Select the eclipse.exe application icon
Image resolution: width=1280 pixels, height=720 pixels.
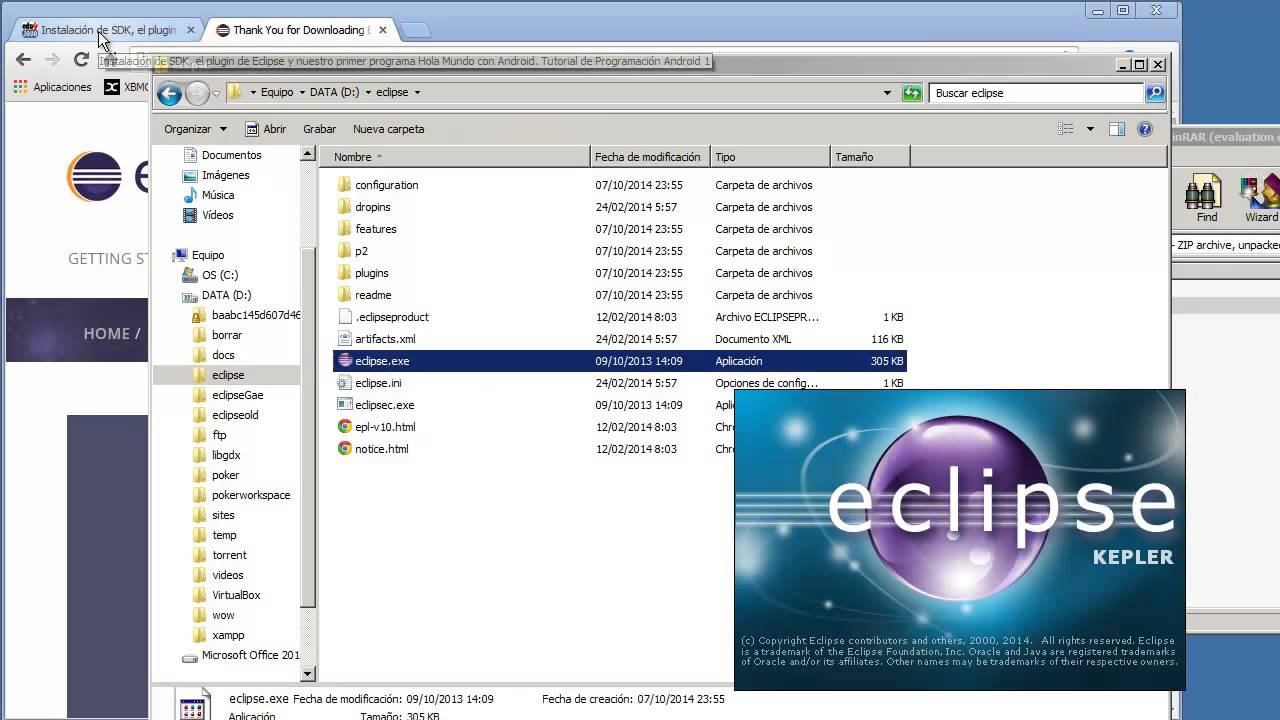(x=345, y=361)
